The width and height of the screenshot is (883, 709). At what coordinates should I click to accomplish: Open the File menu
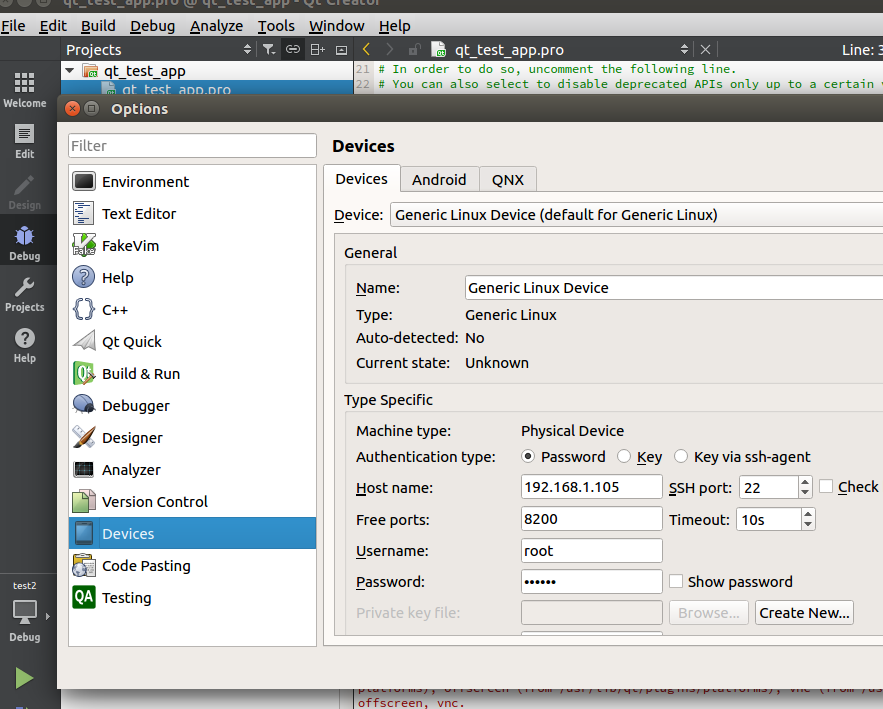(13, 26)
